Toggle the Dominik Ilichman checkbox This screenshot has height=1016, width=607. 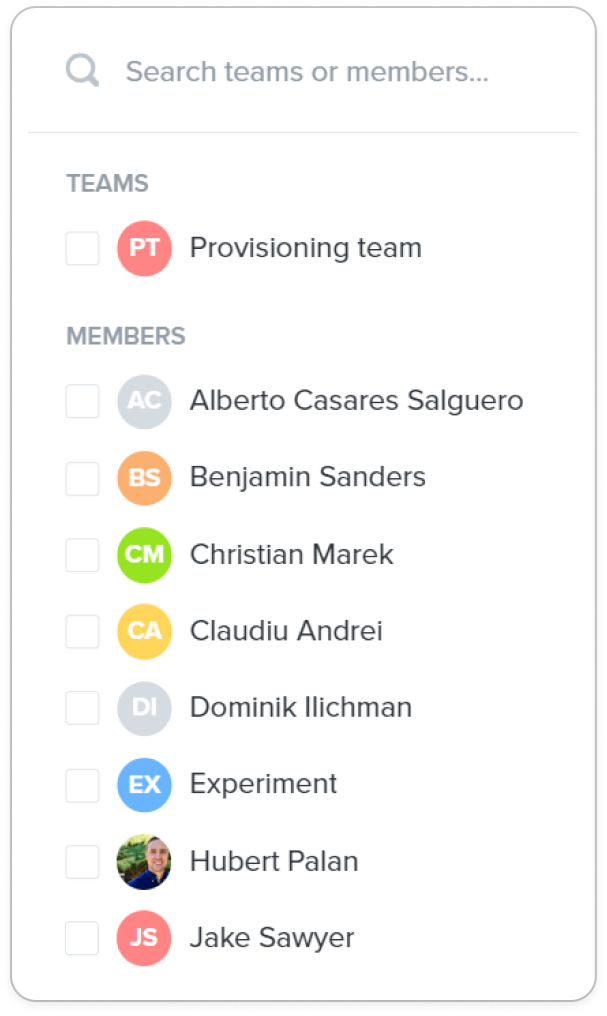coord(82,708)
